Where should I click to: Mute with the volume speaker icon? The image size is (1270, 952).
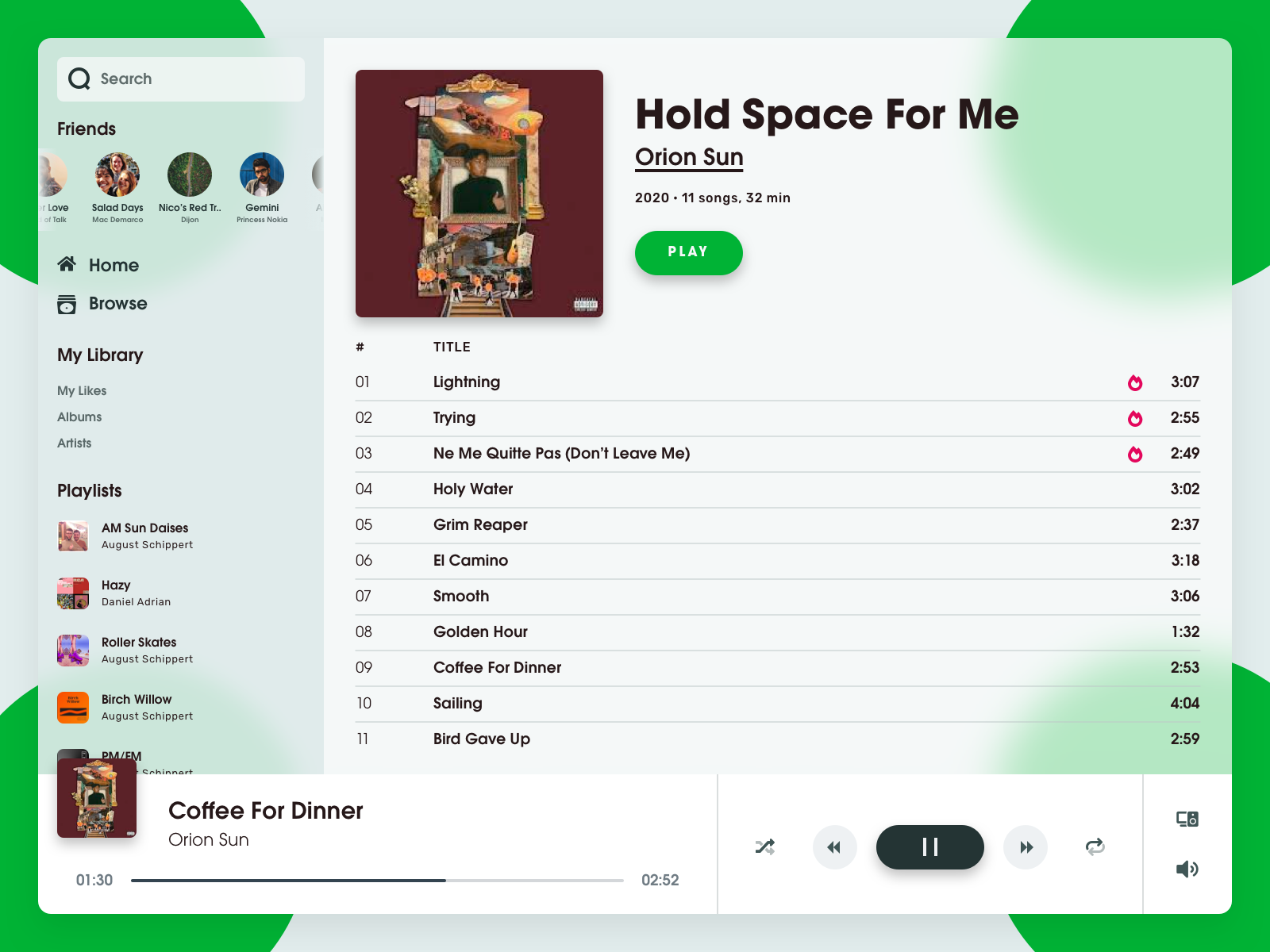pyautogui.click(x=1187, y=869)
